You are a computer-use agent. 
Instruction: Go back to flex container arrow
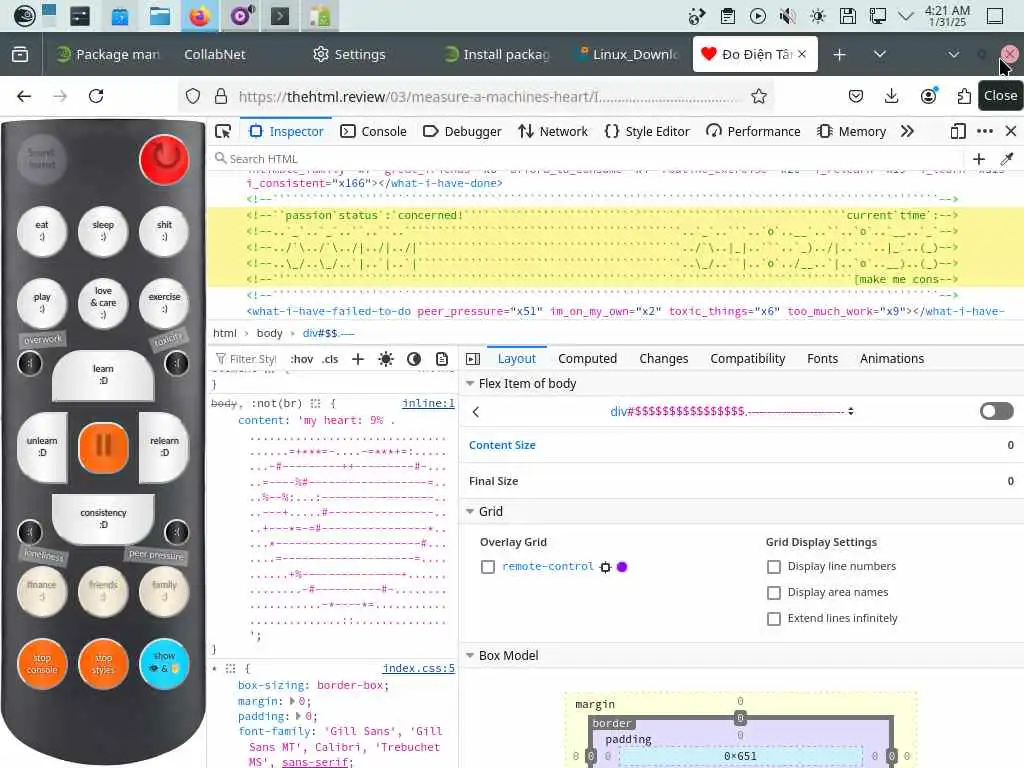point(475,411)
